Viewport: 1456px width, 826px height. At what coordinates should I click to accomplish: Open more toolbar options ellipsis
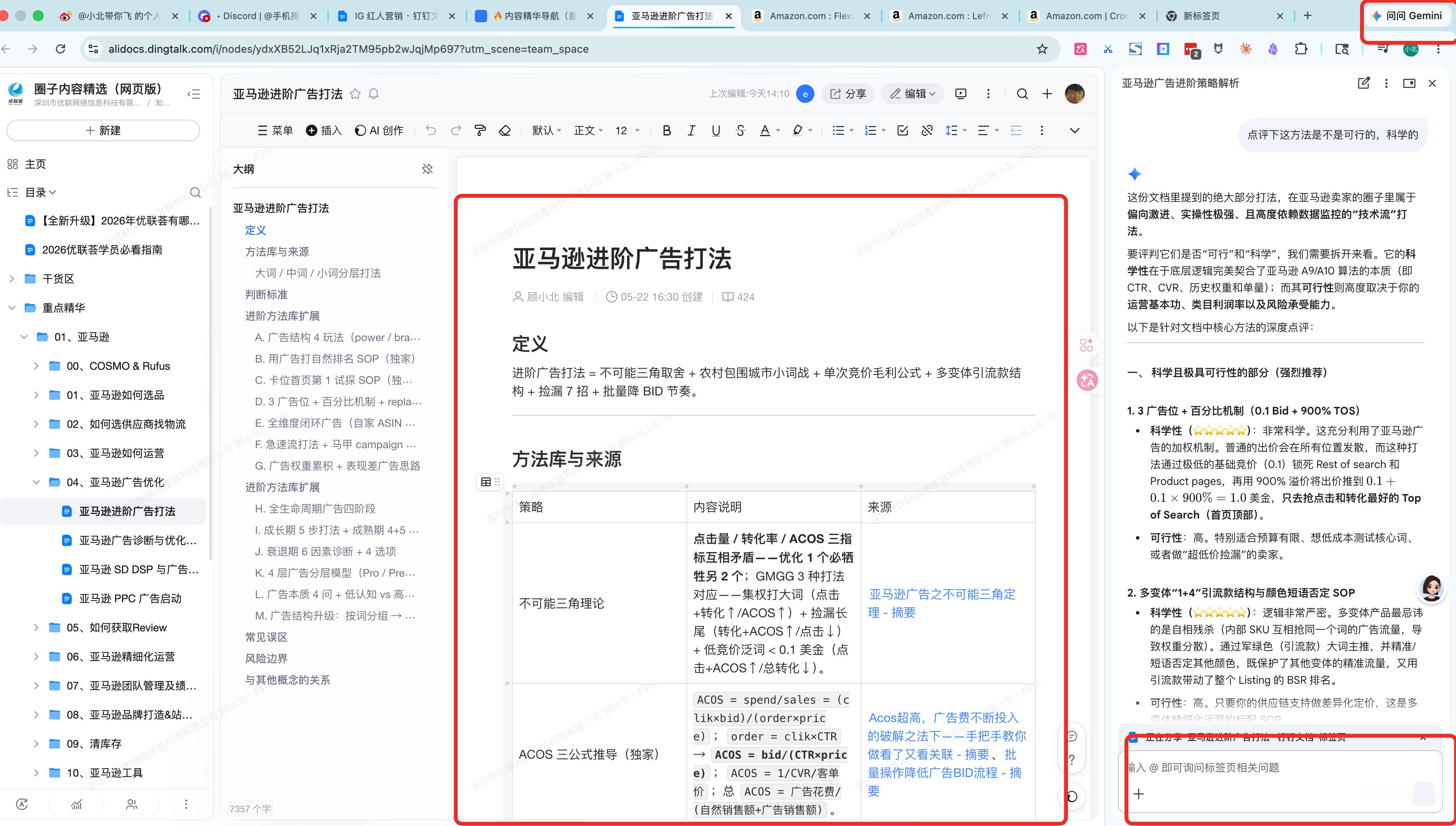tap(1042, 130)
